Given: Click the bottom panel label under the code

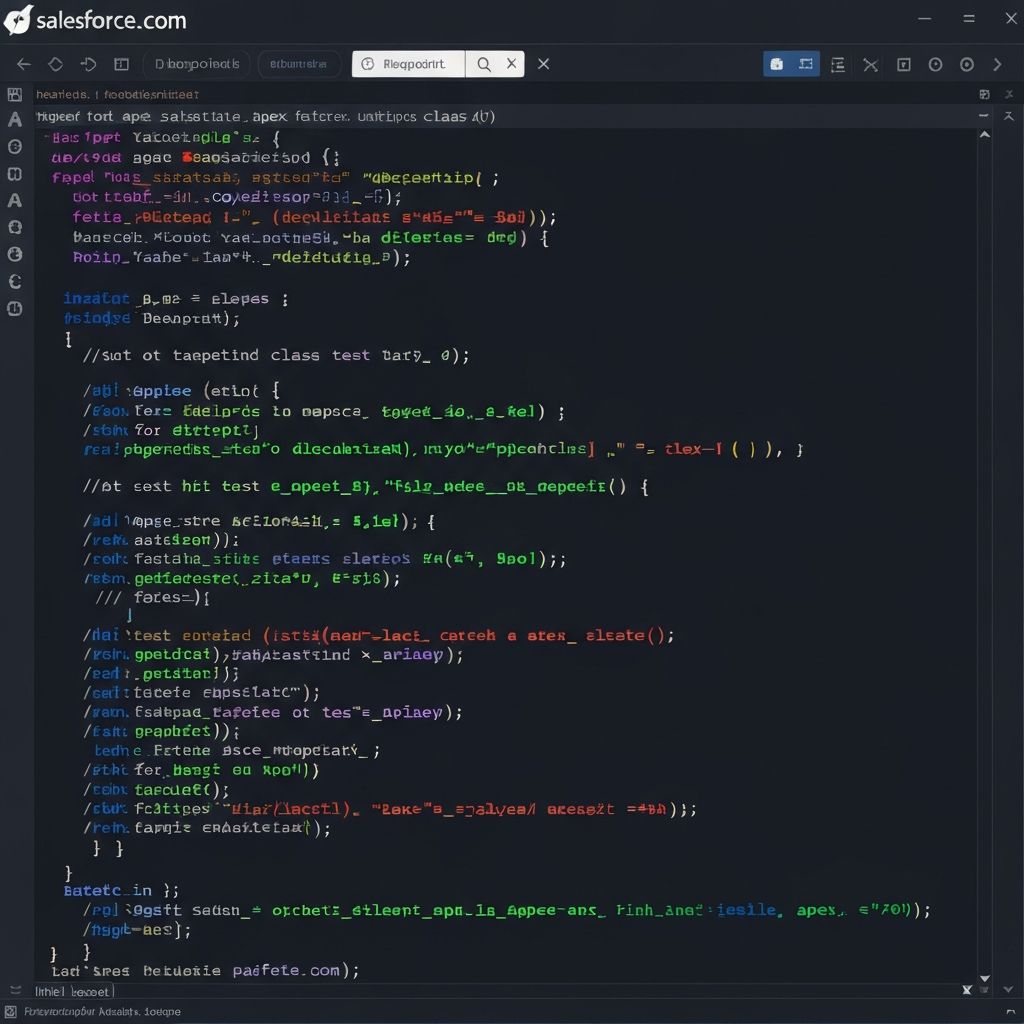Looking at the screenshot, I should [74, 991].
